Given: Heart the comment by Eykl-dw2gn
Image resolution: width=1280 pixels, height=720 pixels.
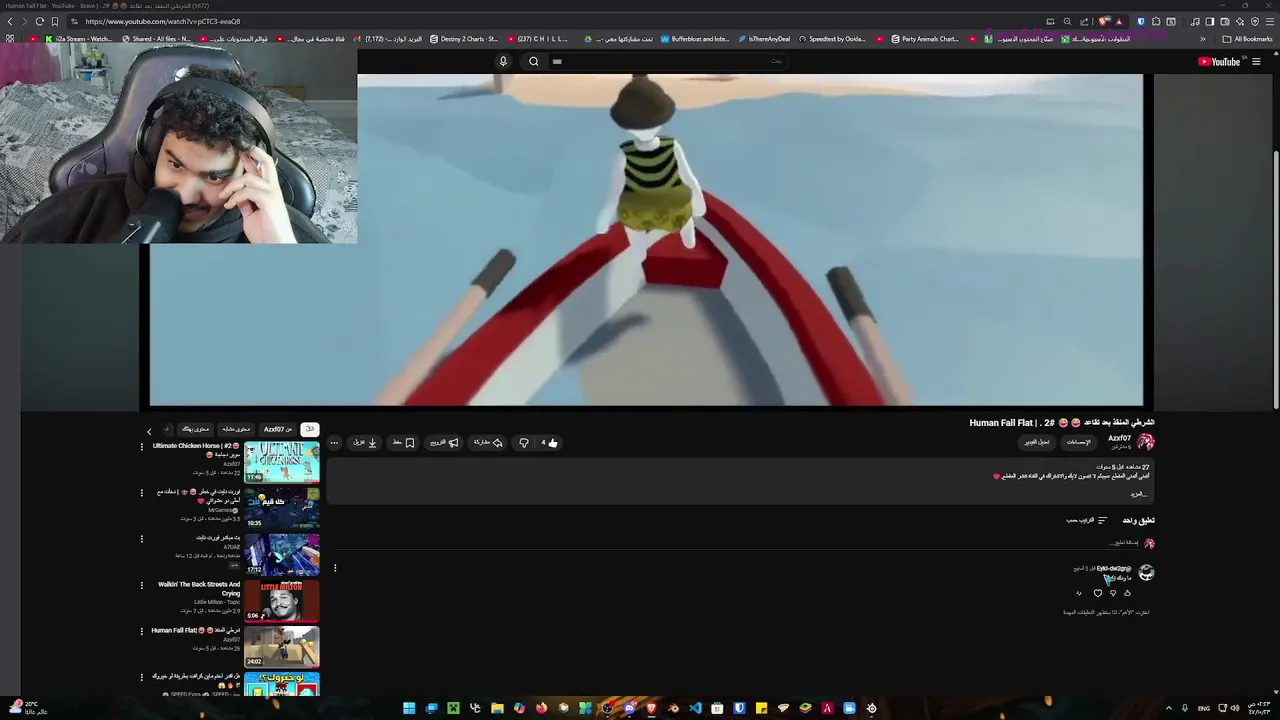Looking at the screenshot, I should 1097,593.
